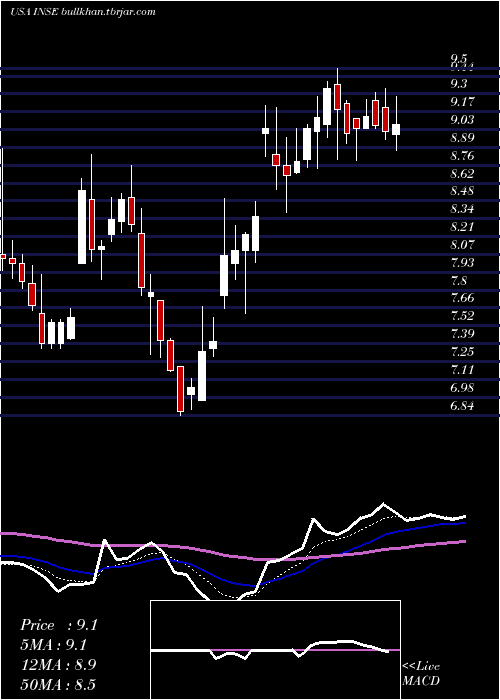500x700 pixels.
Task: Click the 6.98 price axis label
Action: tap(462, 388)
